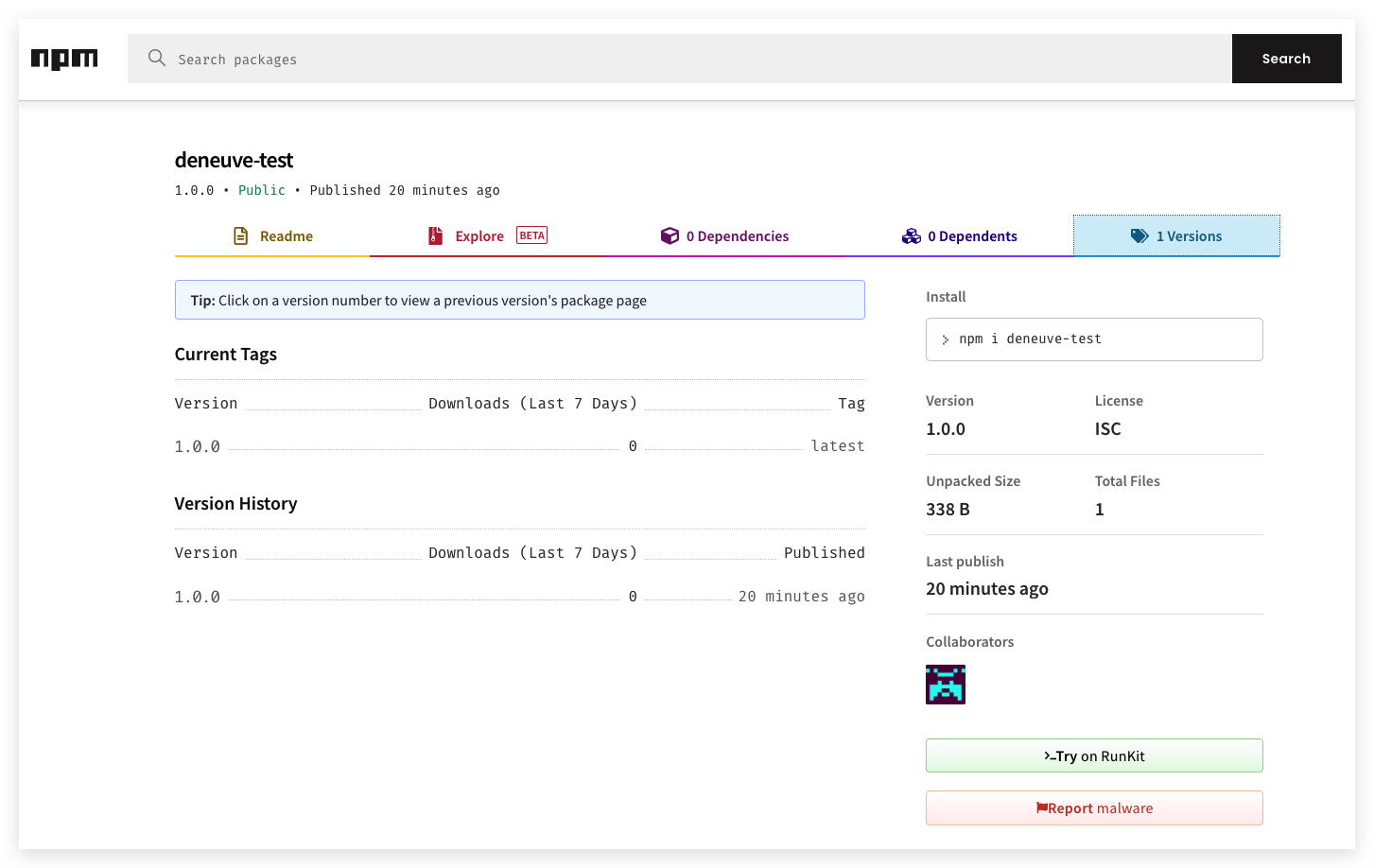1374x868 pixels.
Task: Click the collaborator pixel avatar
Action: [x=946, y=685]
